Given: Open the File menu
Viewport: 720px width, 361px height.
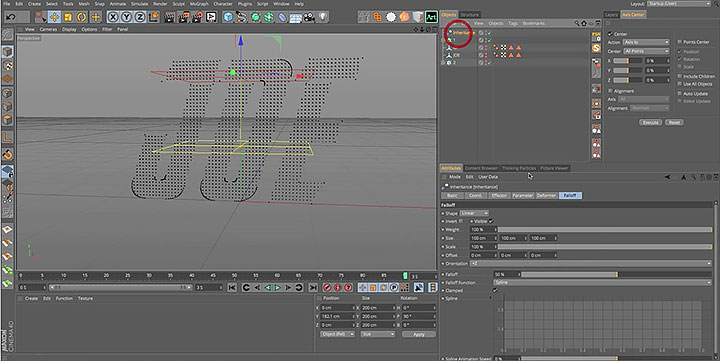Looking at the screenshot, I should (7, 4).
